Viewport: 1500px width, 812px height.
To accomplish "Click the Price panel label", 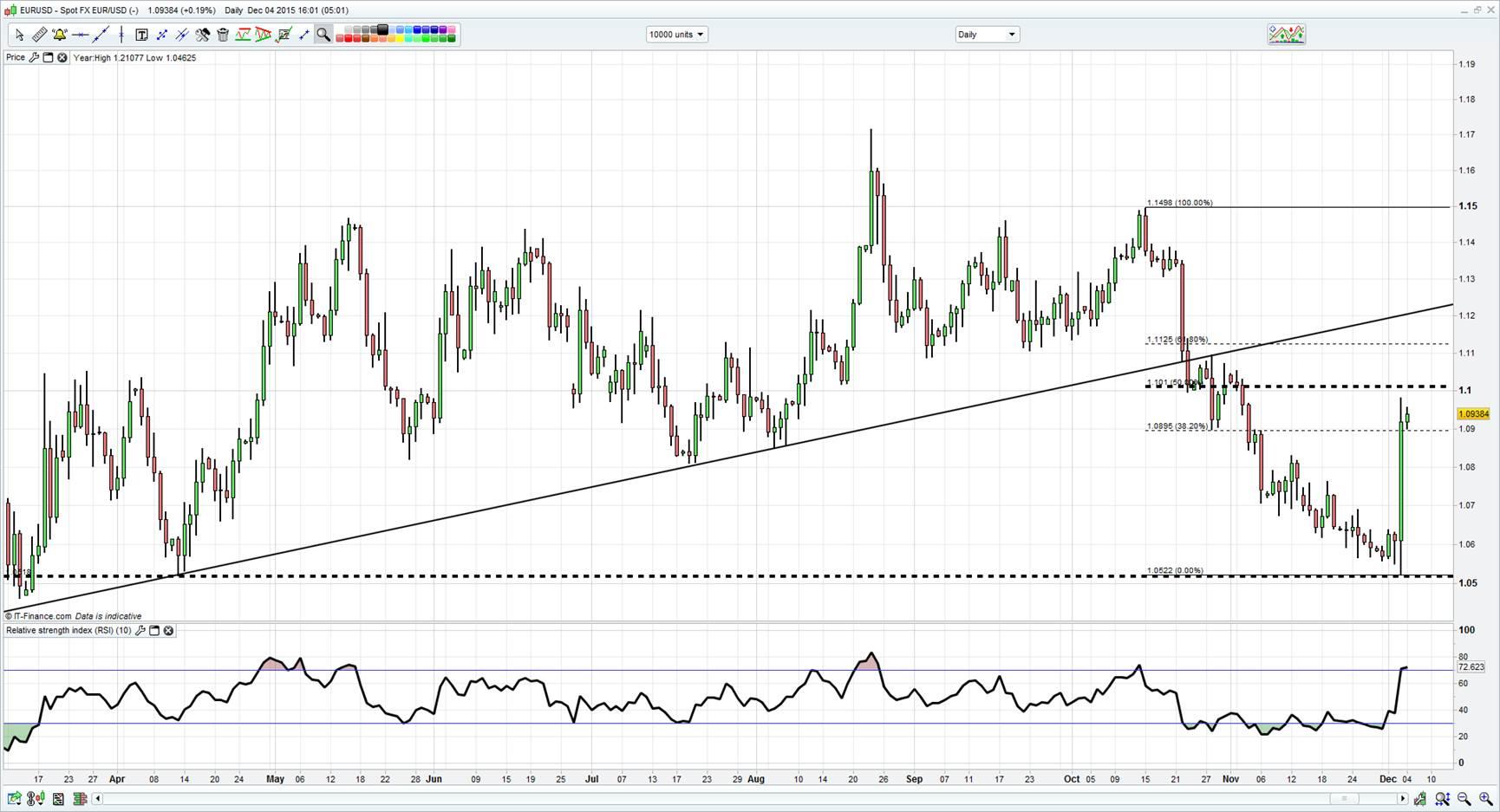I will point(16,58).
